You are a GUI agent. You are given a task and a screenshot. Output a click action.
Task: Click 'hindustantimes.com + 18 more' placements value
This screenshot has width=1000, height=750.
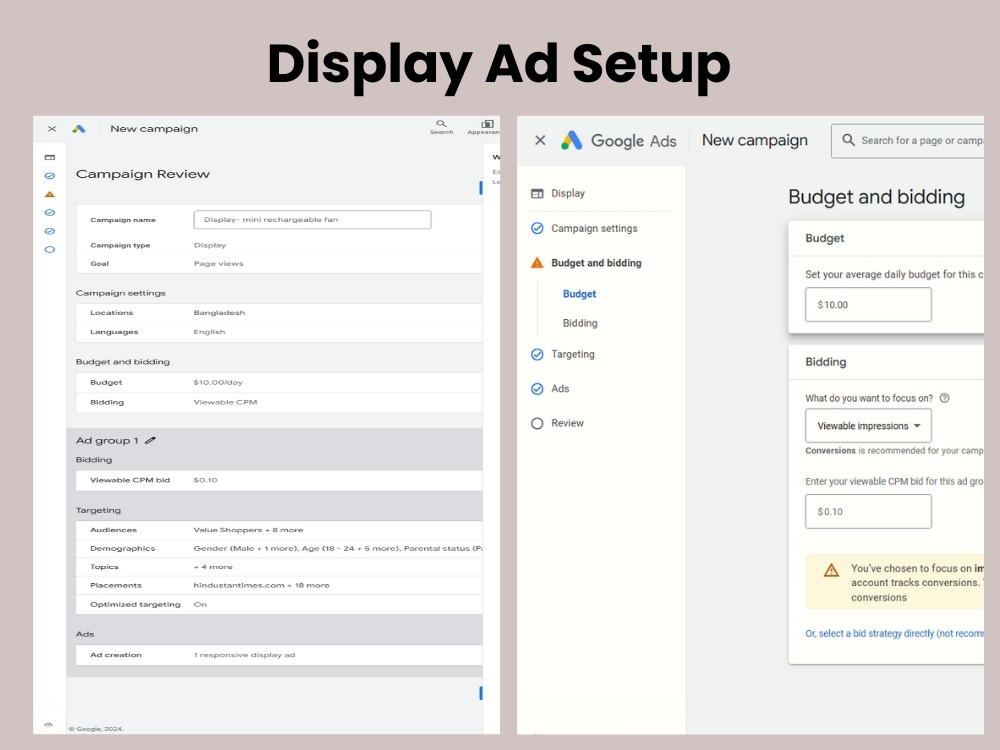(261, 585)
